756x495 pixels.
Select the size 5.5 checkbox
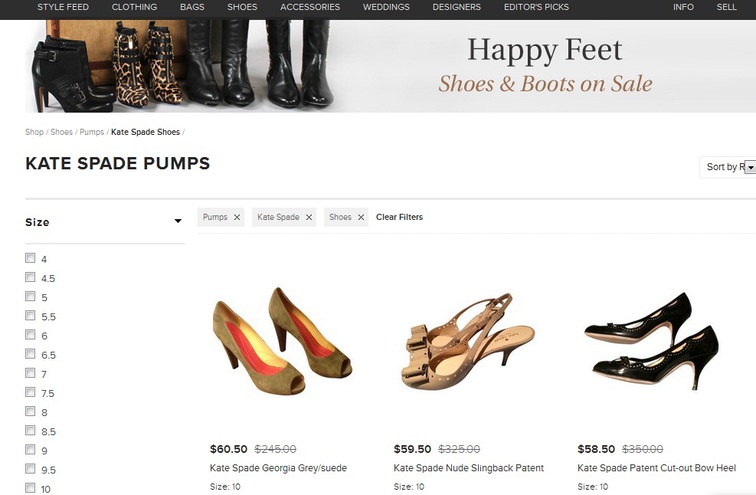point(30,315)
